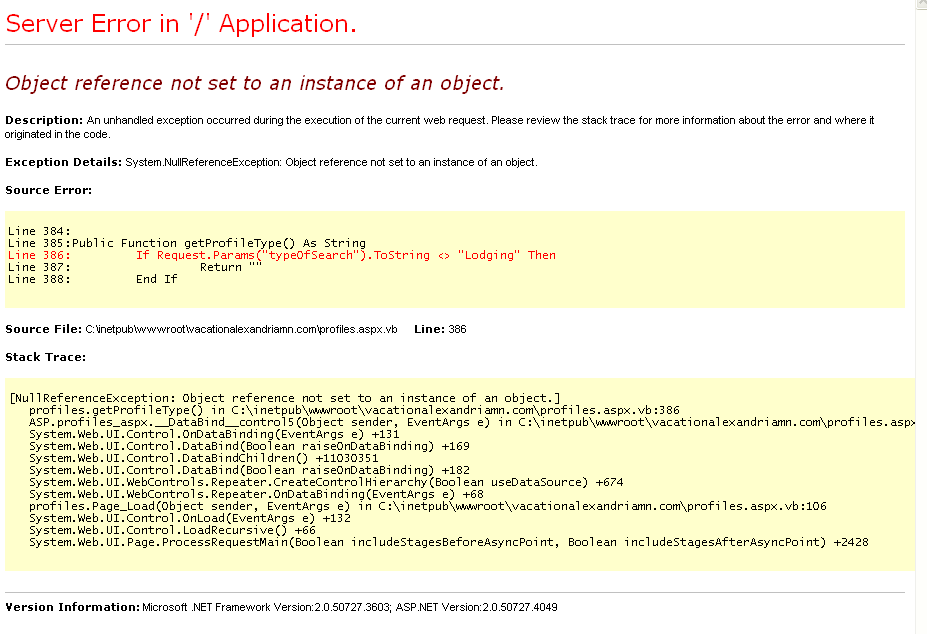Click the '.NET Framework Version:2.0.50727.3603' text
The width and height of the screenshot is (927, 634).
266,607
